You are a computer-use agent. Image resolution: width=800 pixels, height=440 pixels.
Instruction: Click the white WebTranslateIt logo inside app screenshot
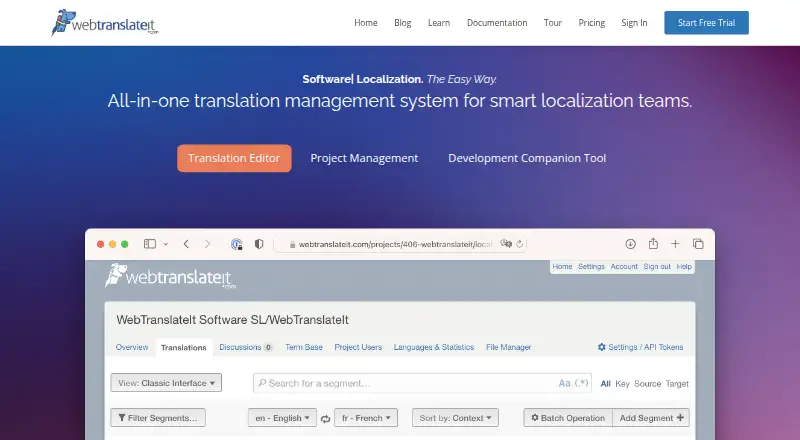coord(170,276)
